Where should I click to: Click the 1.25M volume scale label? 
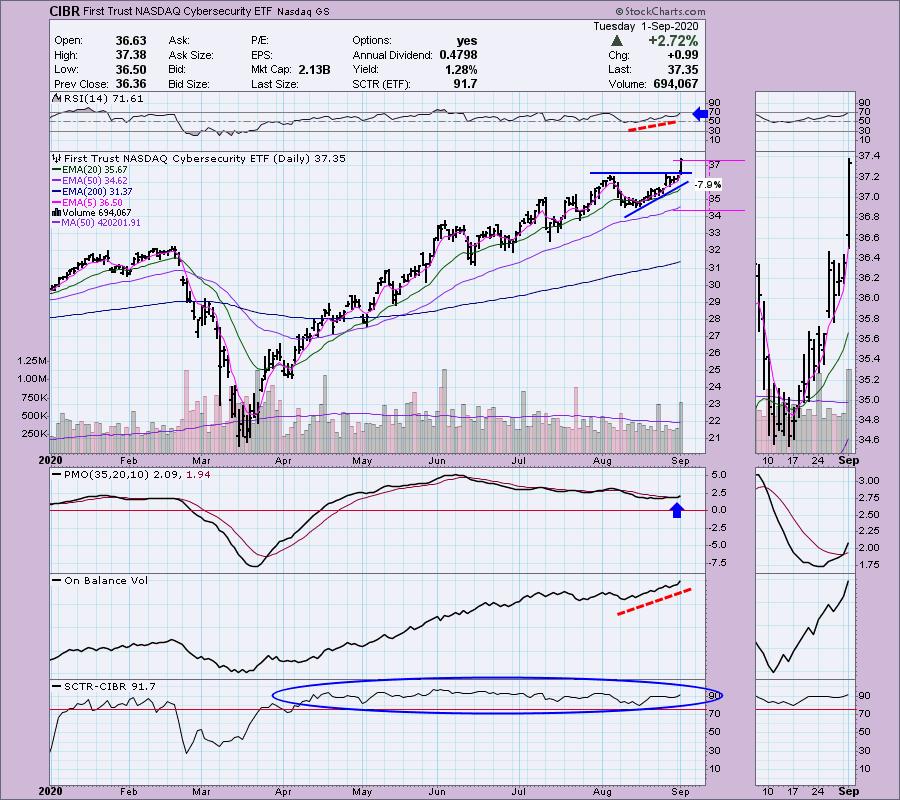click(x=33, y=361)
